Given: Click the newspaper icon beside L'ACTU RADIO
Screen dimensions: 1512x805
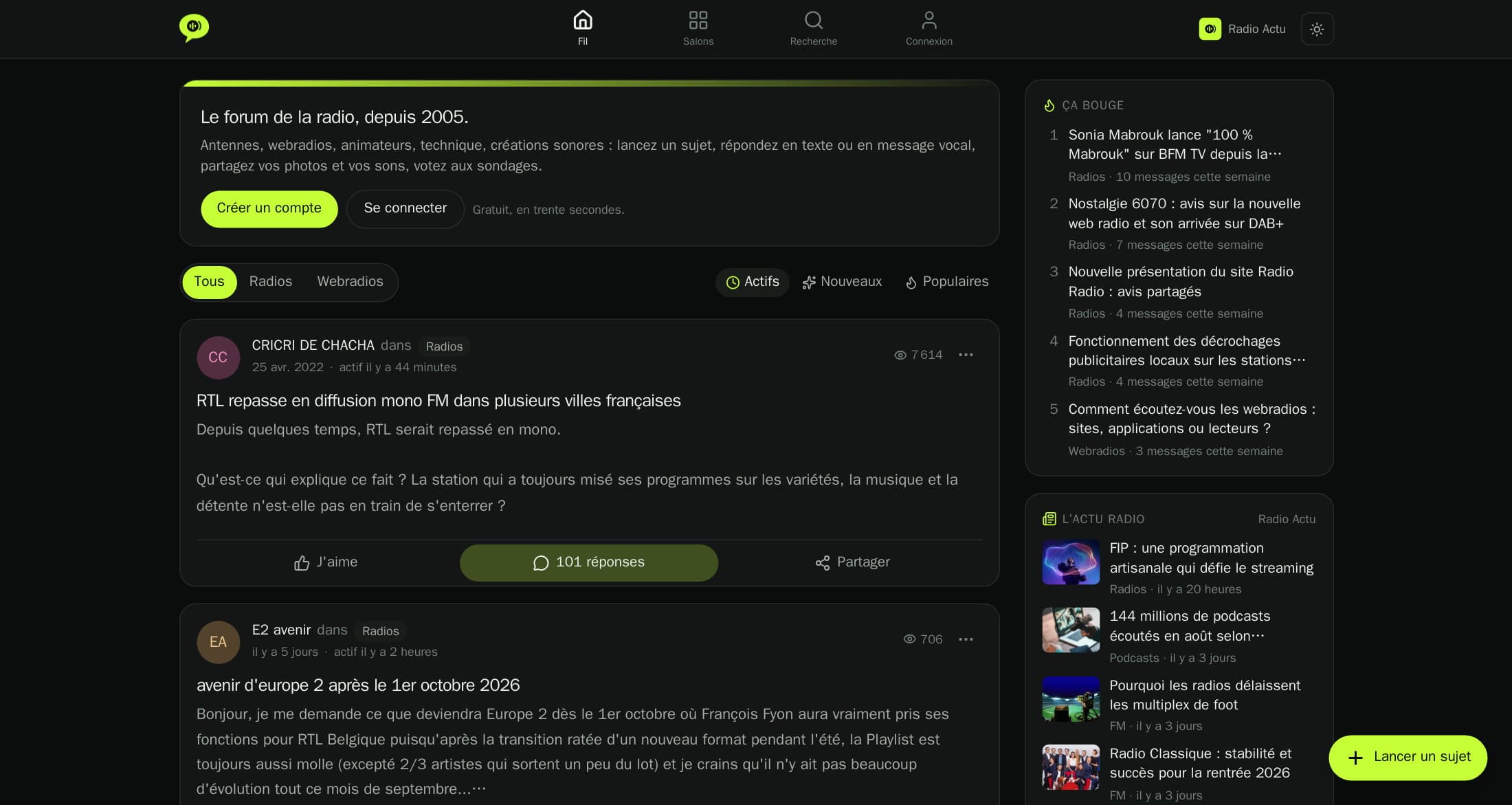Looking at the screenshot, I should (x=1049, y=519).
